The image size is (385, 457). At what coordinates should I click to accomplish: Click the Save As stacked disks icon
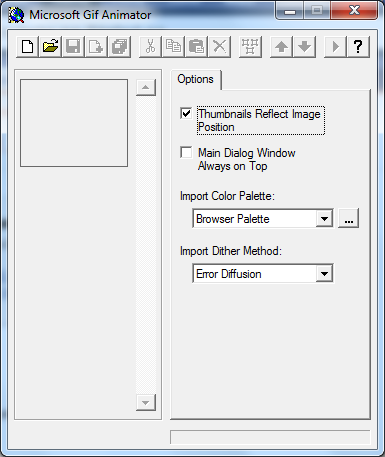119,47
